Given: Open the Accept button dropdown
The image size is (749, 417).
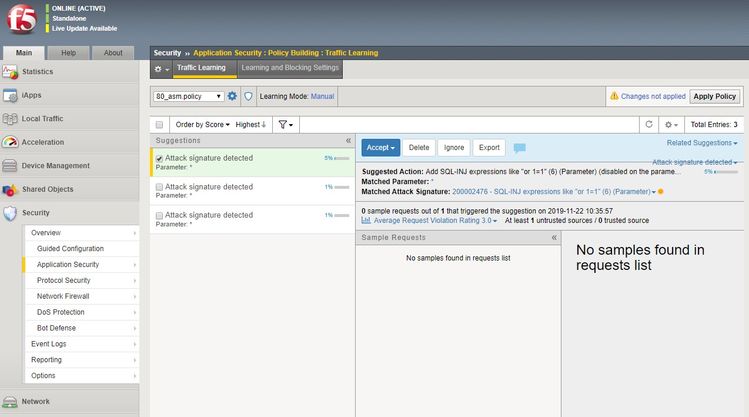Looking at the screenshot, I should (x=381, y=148).
